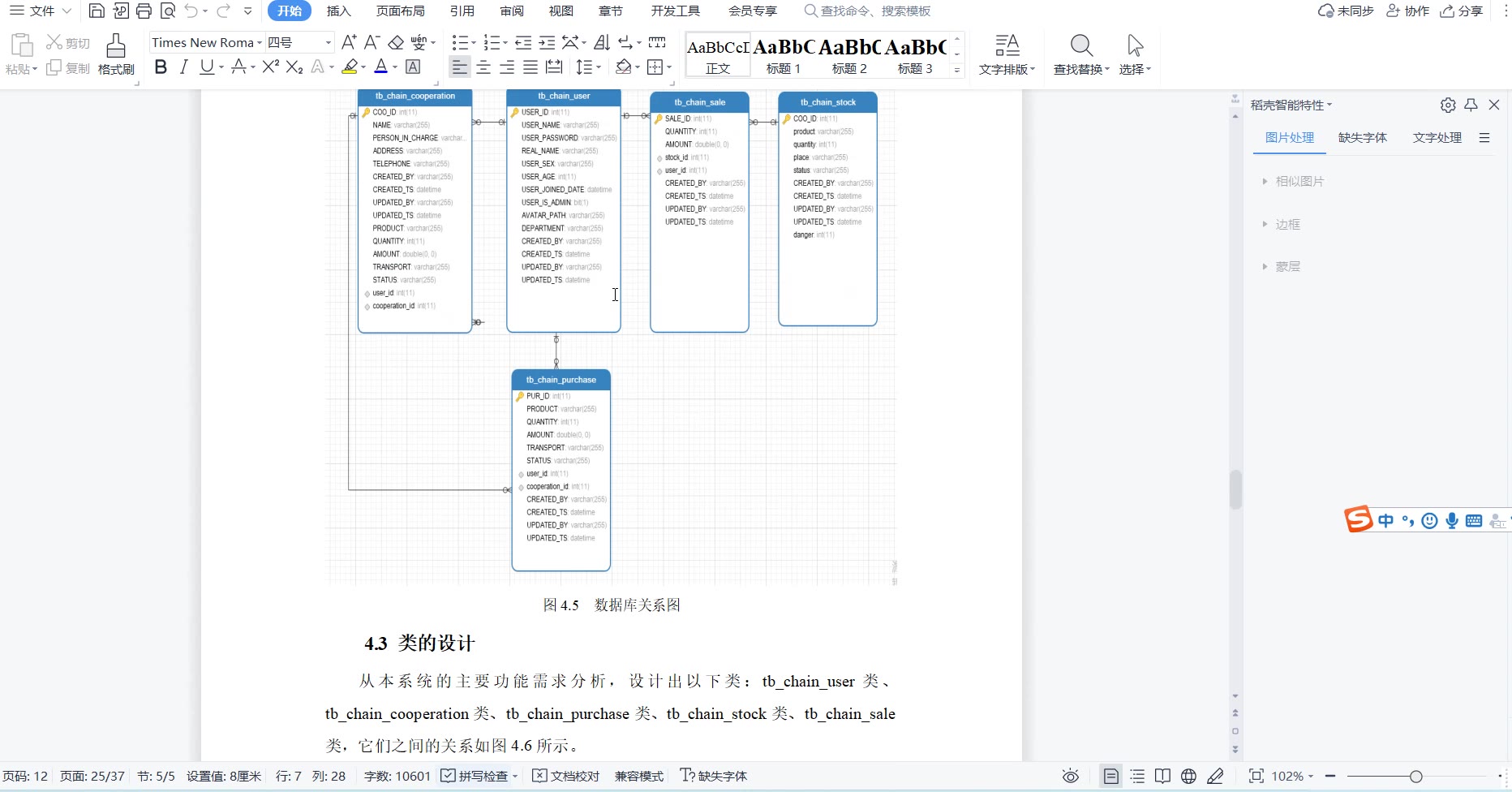This screenshot has height=792, width=1512.
Task: Apply bold formatting with B icon
Action: click(x=161, y=67)
